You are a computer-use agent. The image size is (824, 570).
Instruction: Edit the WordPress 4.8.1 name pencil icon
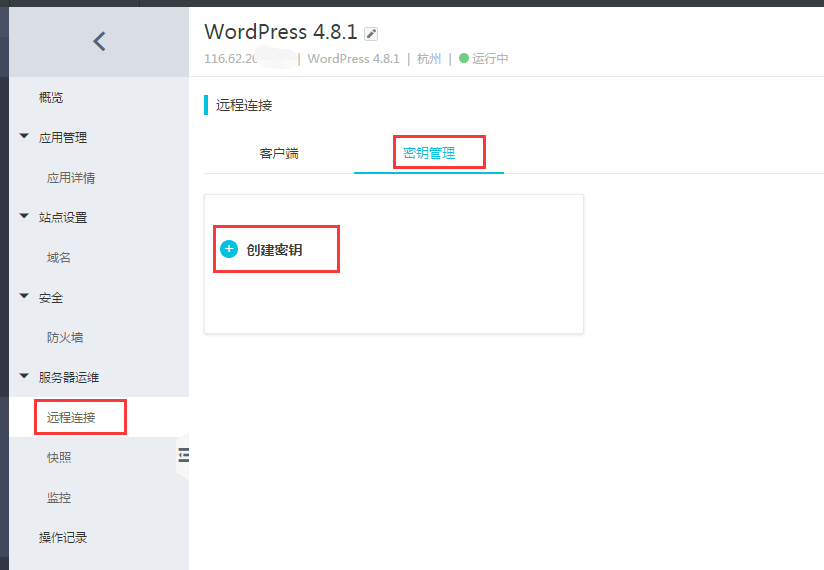pos(371,34)
